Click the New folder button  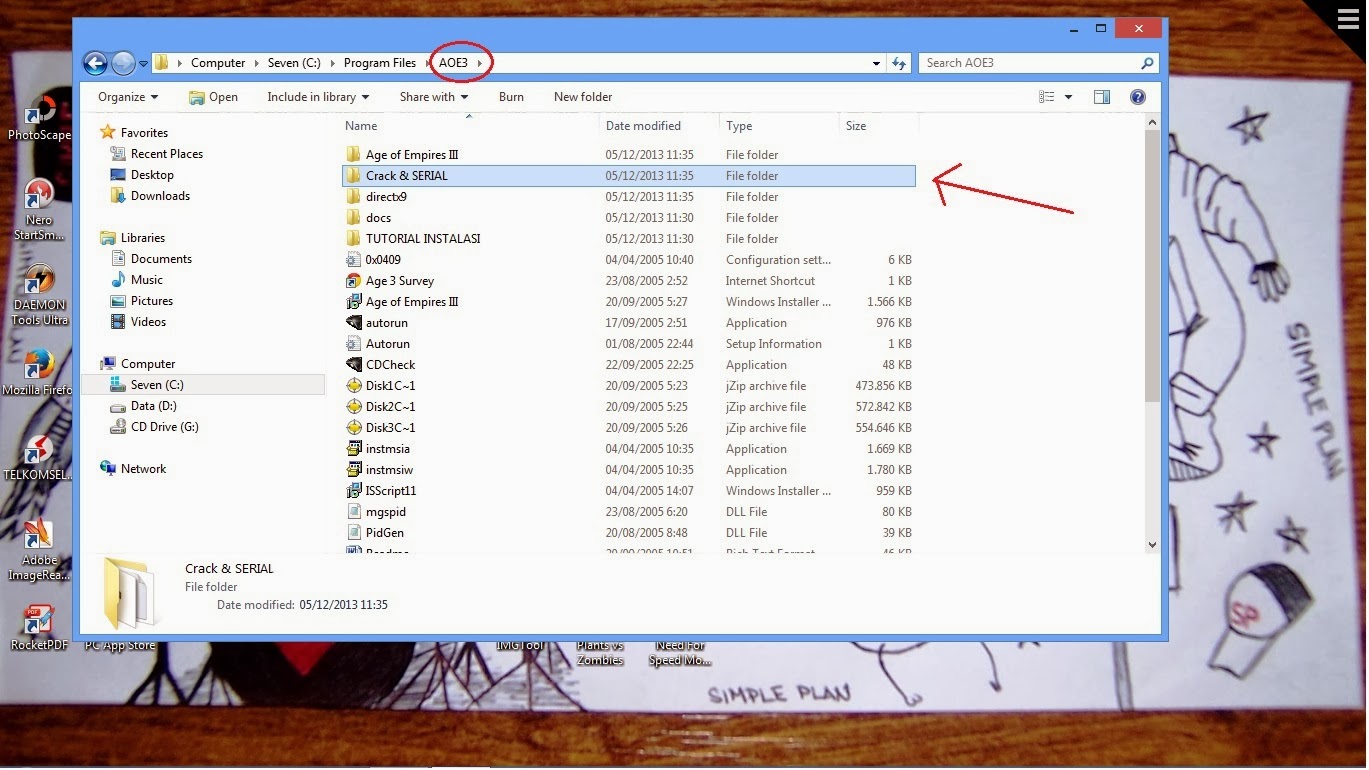point(583,97)
